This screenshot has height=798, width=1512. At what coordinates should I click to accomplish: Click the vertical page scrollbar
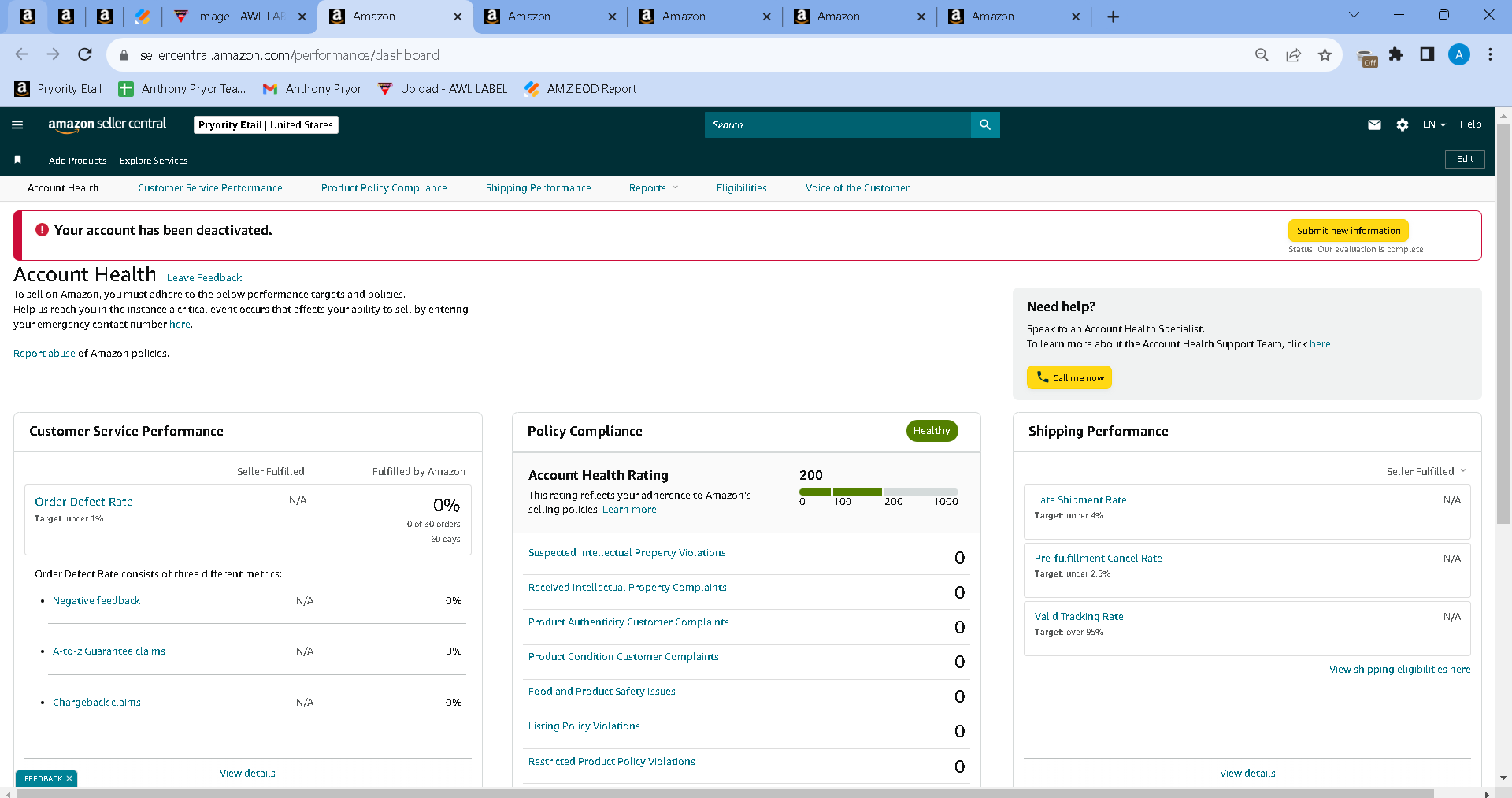1503,323
